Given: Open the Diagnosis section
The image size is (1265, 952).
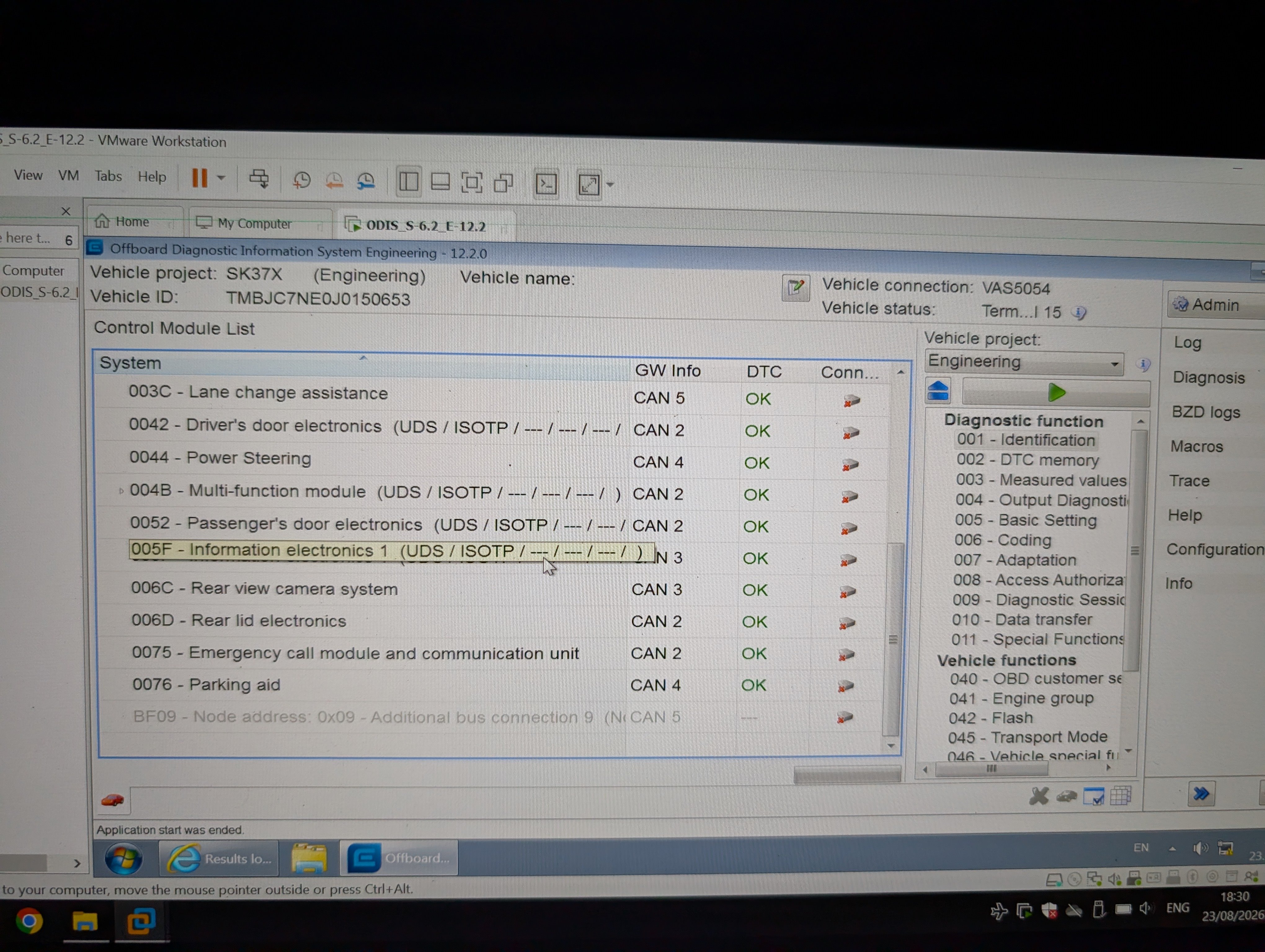Looking at the screenshot, I should pyautogui.click(x=1208, y=377).
